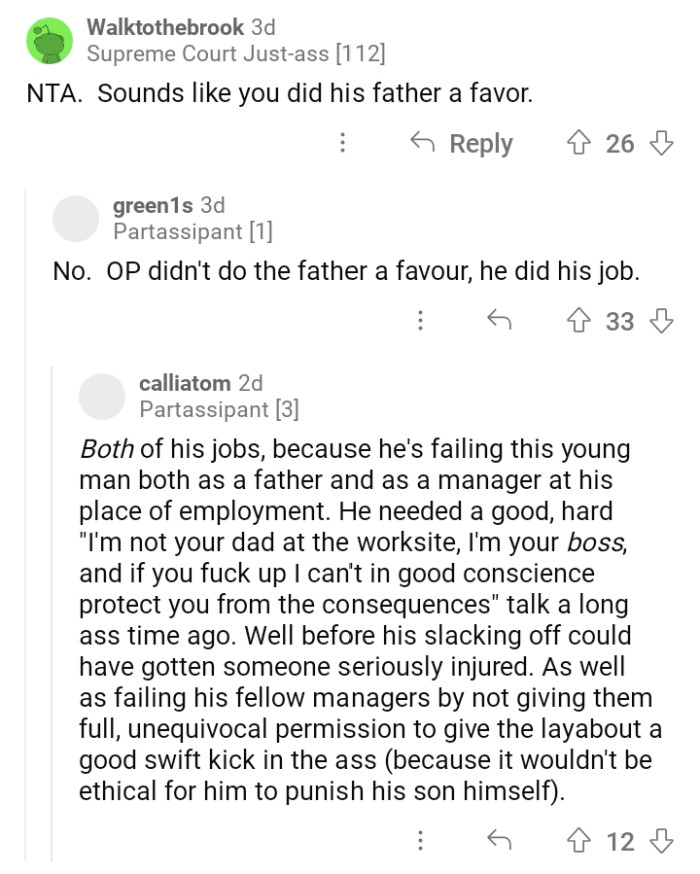Downvote green1s's comment
Viewport: 700px width, 874px height.
click(x=659, y=321)
